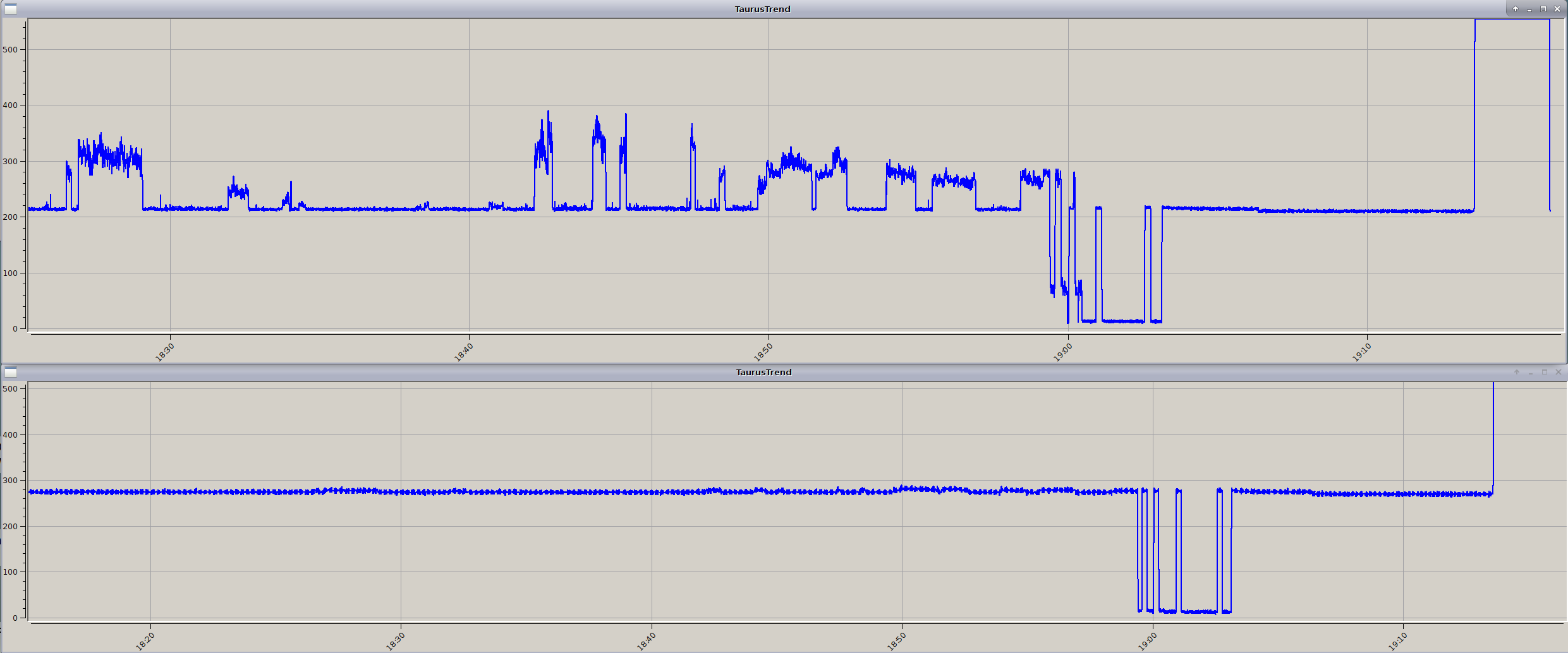This screenshot has width=1568, height=653.
Task: Click the 18:20 label on bottom plot axis
Action: [x=145, y=642]
